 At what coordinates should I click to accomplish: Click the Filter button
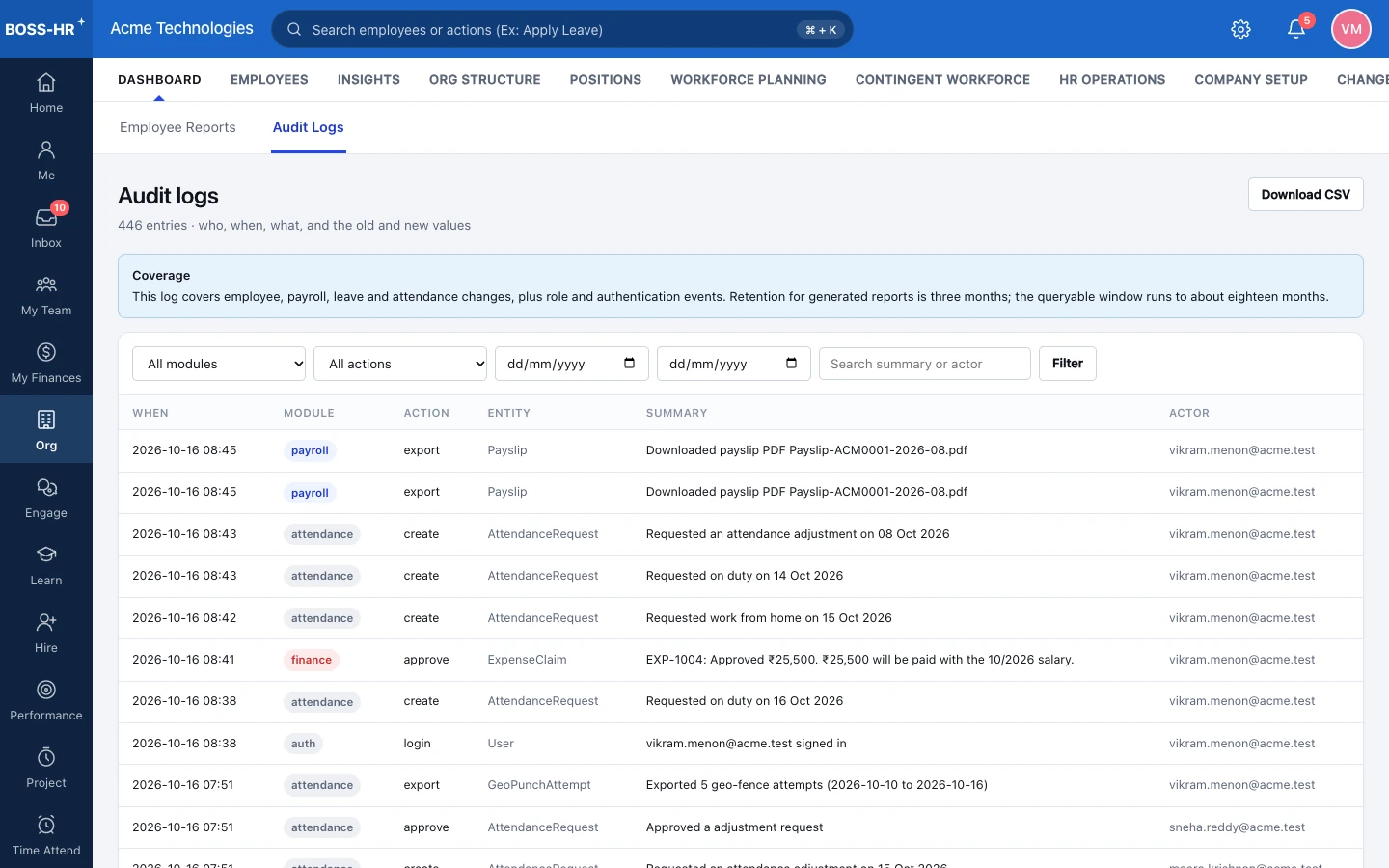point(1068,364)
